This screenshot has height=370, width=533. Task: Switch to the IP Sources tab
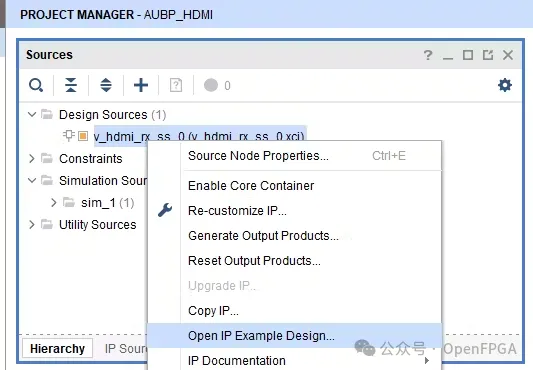tap(125, 349)
